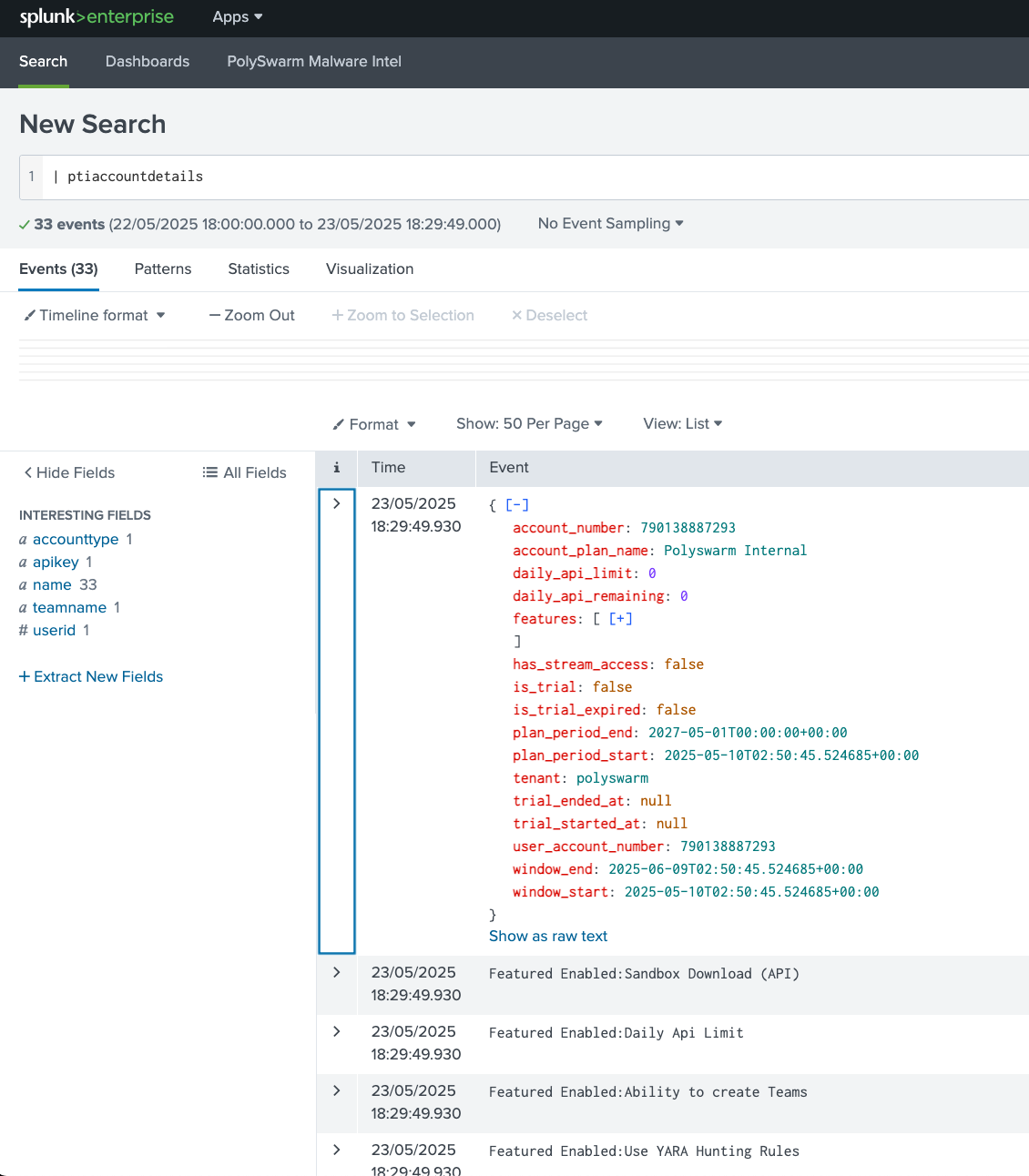The image size is (1029, 1176).
Task: Click the window_start timestamp value
Action: [x=752, y=892]
